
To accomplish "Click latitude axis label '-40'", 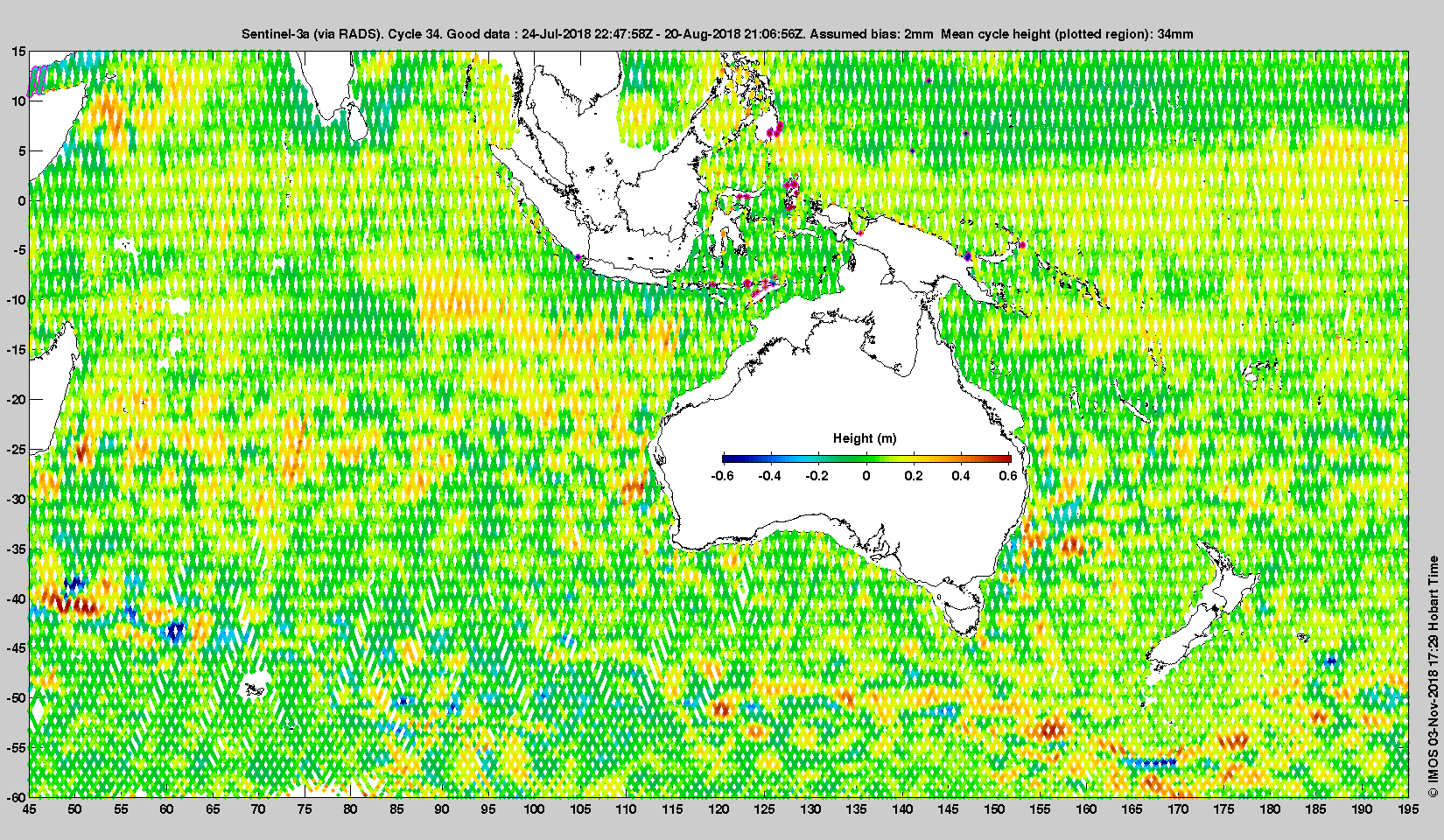I will pos(15,598).
